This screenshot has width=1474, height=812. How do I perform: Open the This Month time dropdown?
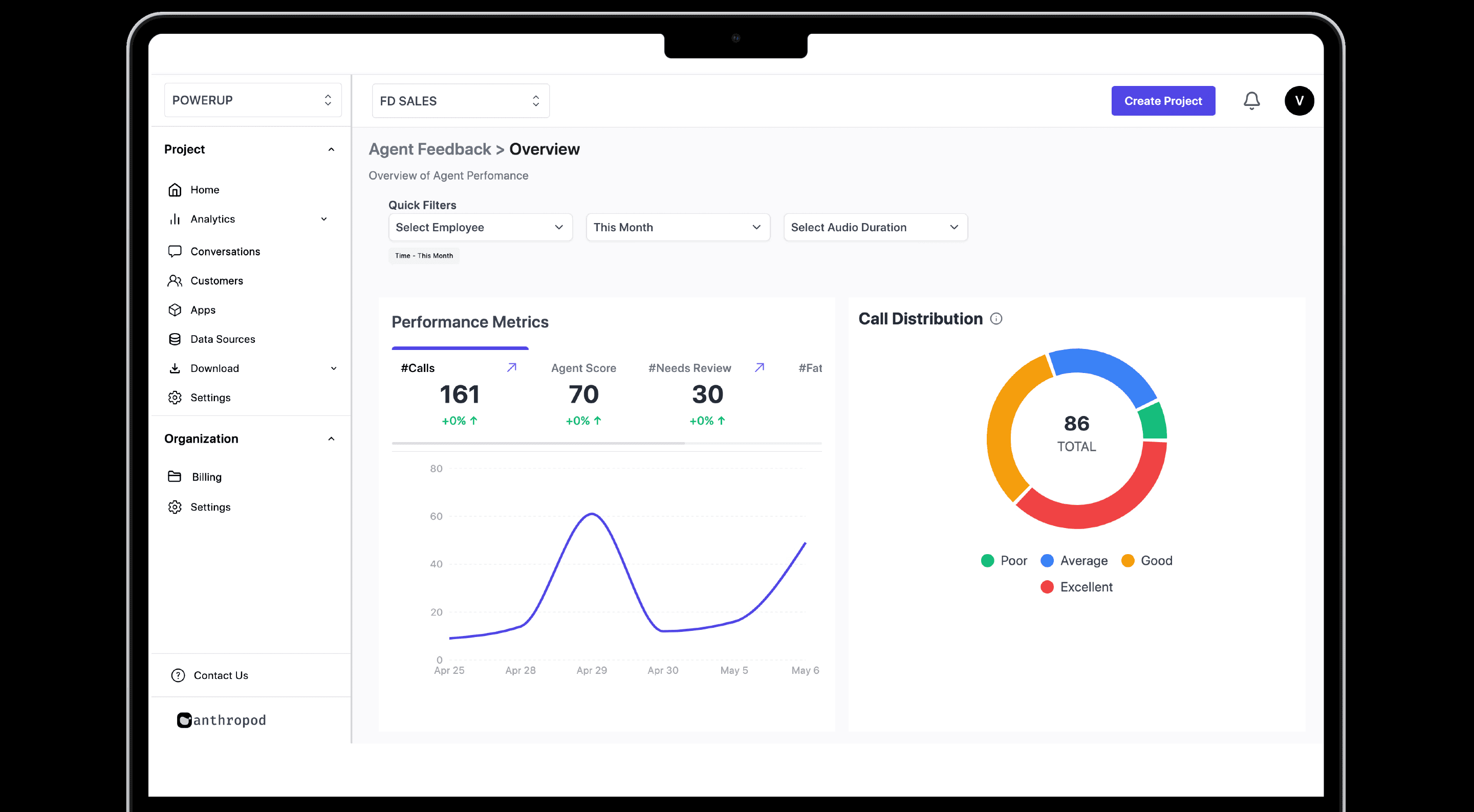(678, 227)
